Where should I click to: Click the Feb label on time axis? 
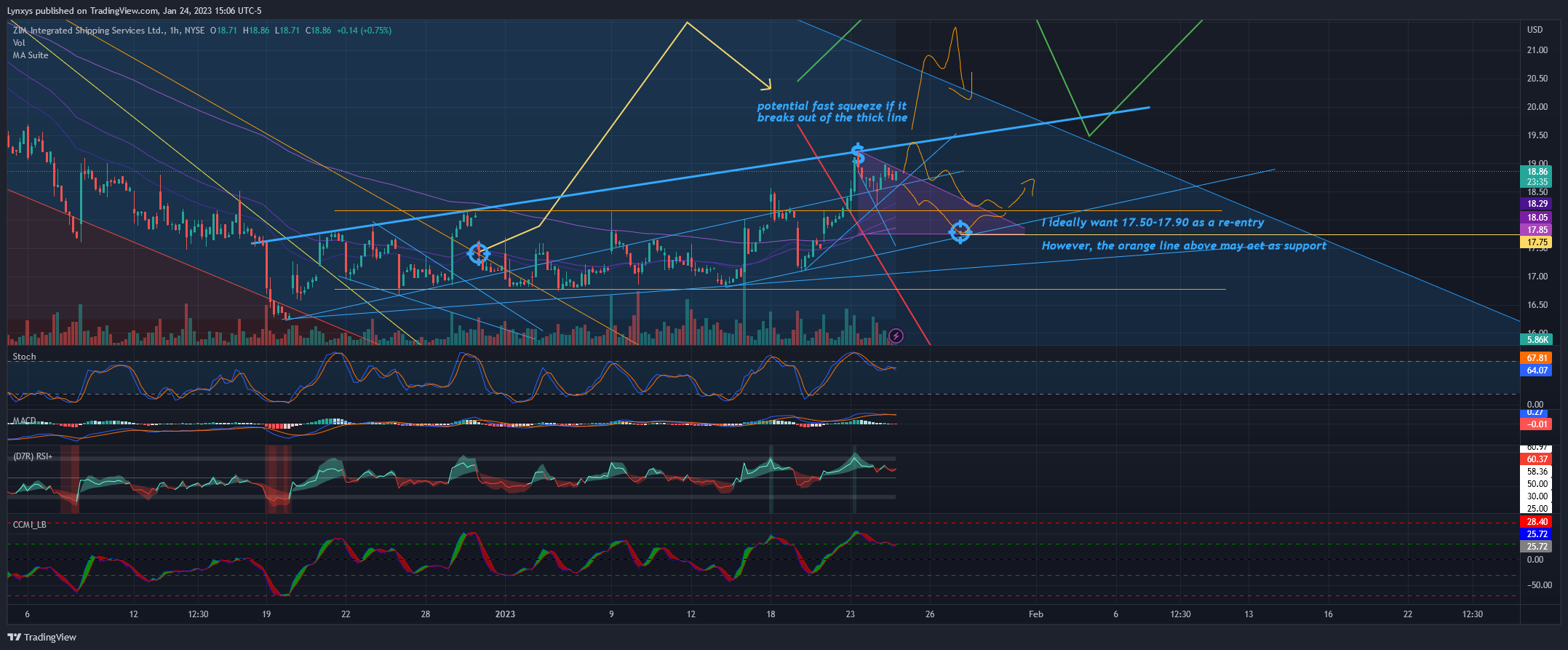[x=1036, y=614]
